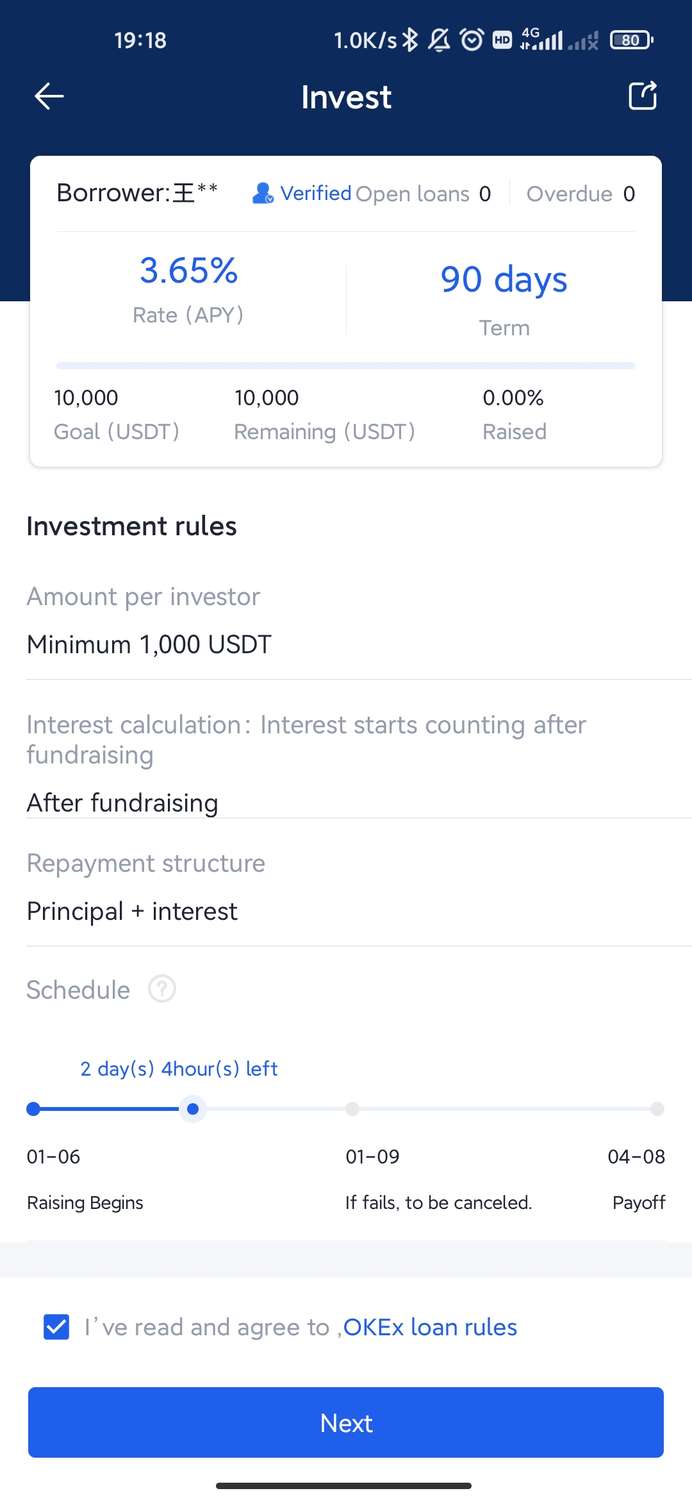Screen dimensions: 692x1500
Task: Tap the Verified user badge icon
Action: coord(263,193)
